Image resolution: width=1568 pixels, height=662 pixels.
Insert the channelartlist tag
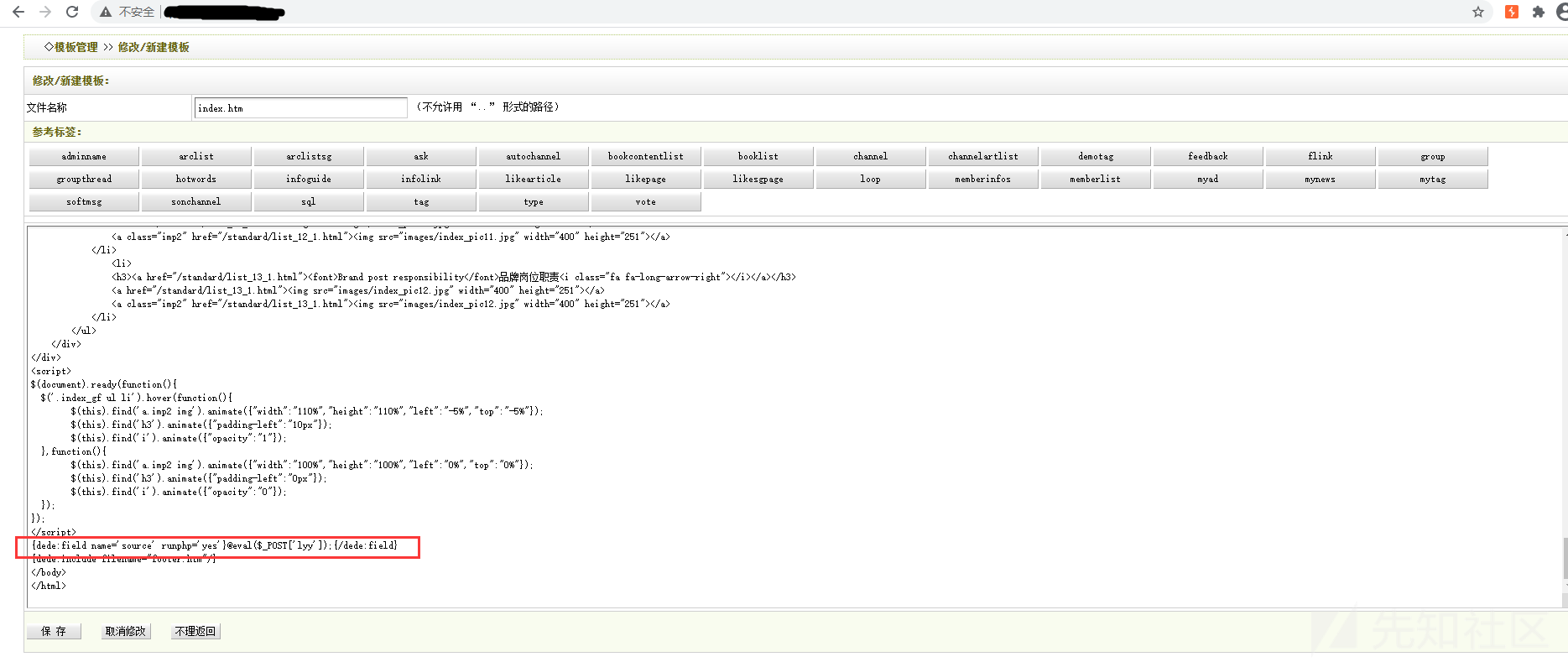click(983, 156)
